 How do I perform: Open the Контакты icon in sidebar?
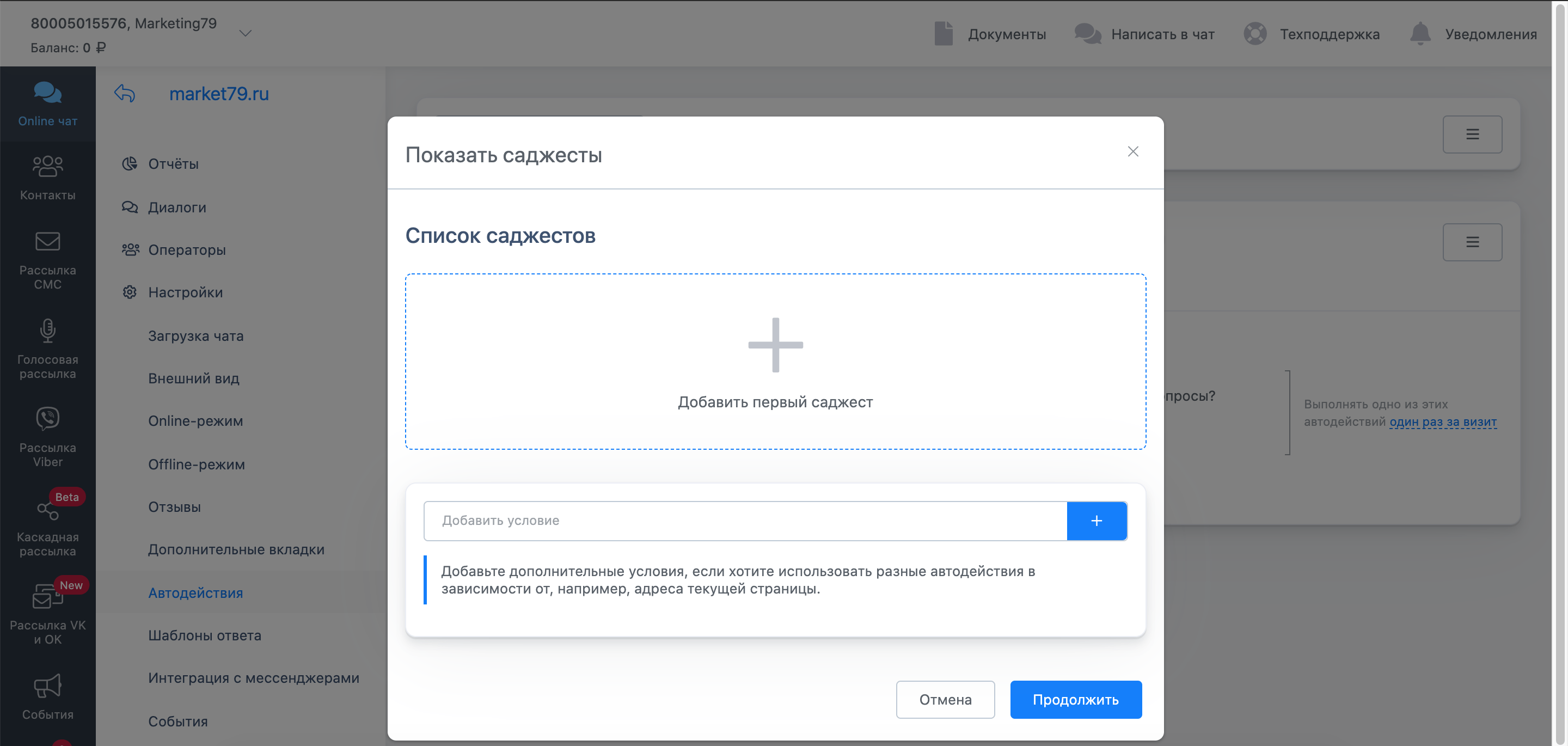pyautogui.click(x=47, y=166)
